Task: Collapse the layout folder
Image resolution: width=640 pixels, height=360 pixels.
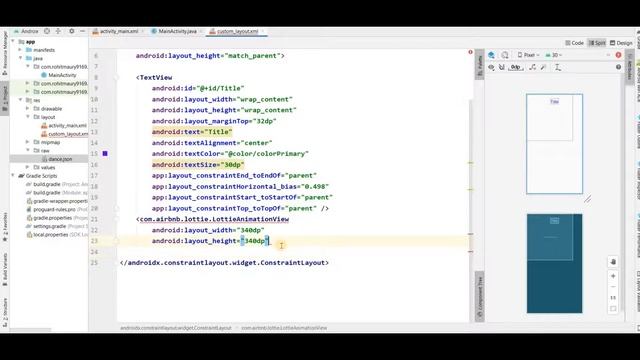Action: pos(27,117)
